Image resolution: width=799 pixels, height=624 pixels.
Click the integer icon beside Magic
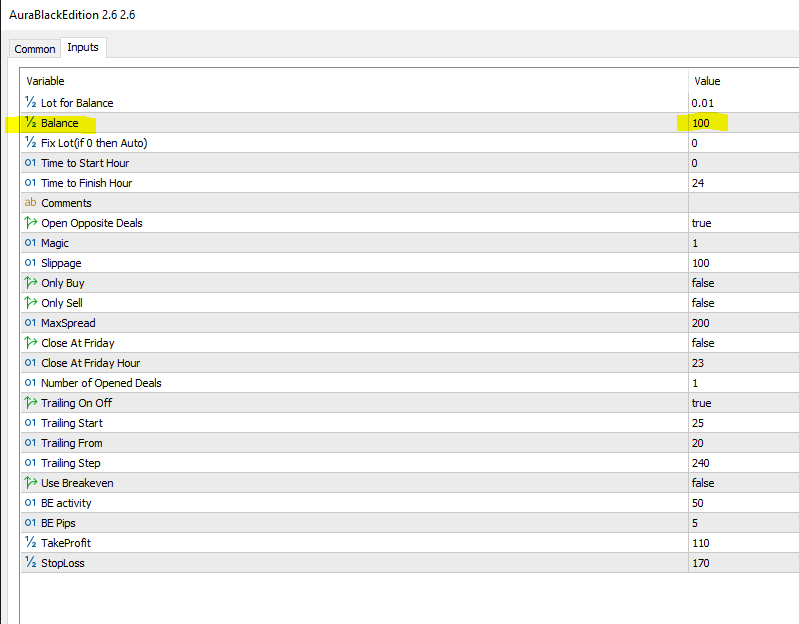30,243
